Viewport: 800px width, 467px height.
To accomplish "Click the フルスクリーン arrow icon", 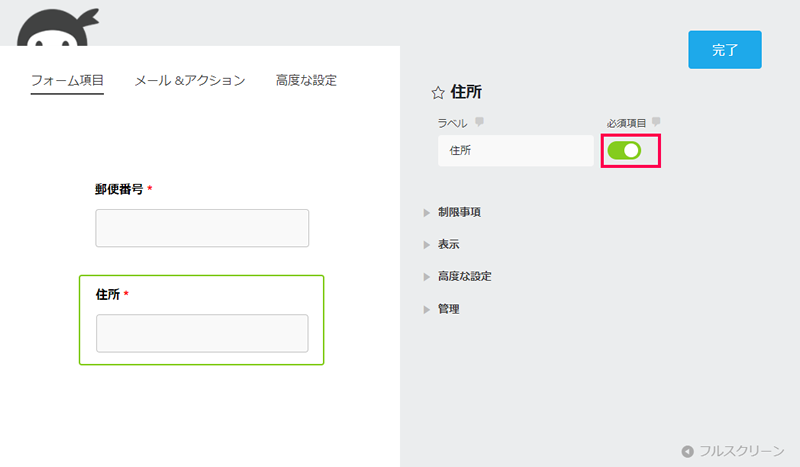I will pyautogui.click(x=687, y=451).
